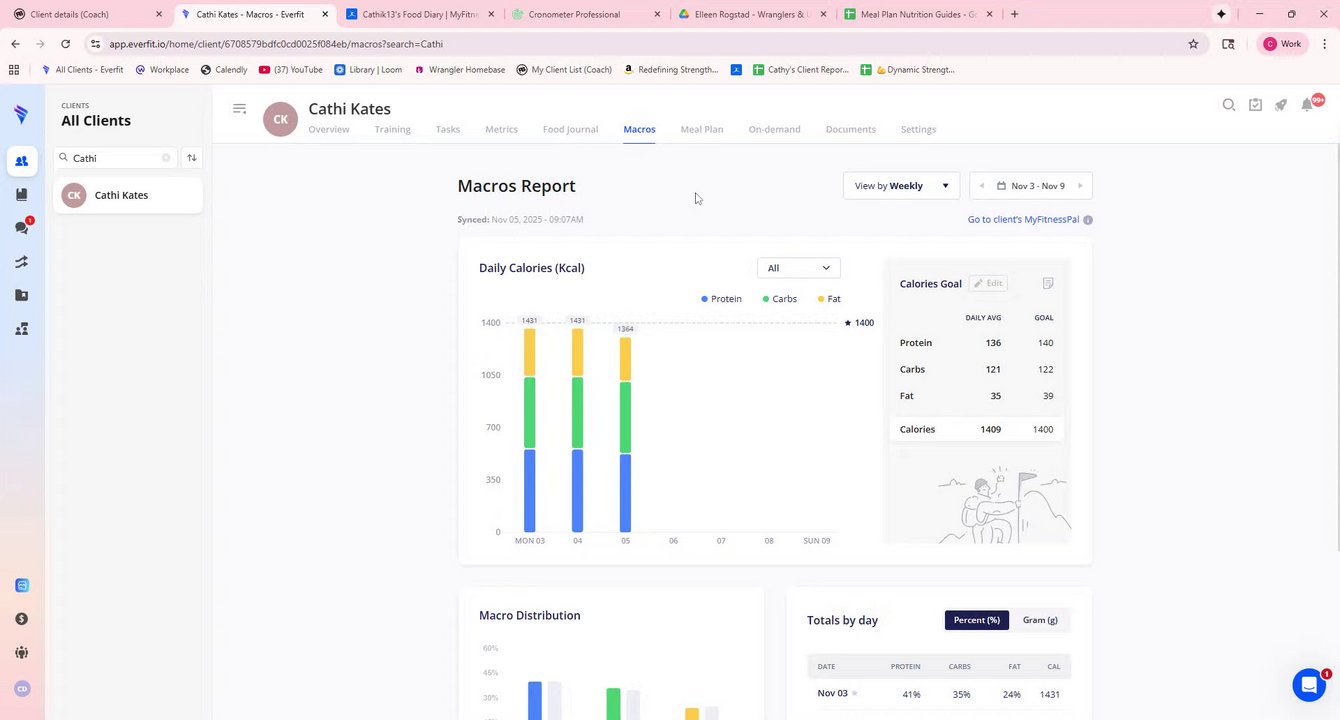Click the notifications bell icon
Viewport: 1340px width, 720px height.
pyautogui.click(x=1308, y=105)
